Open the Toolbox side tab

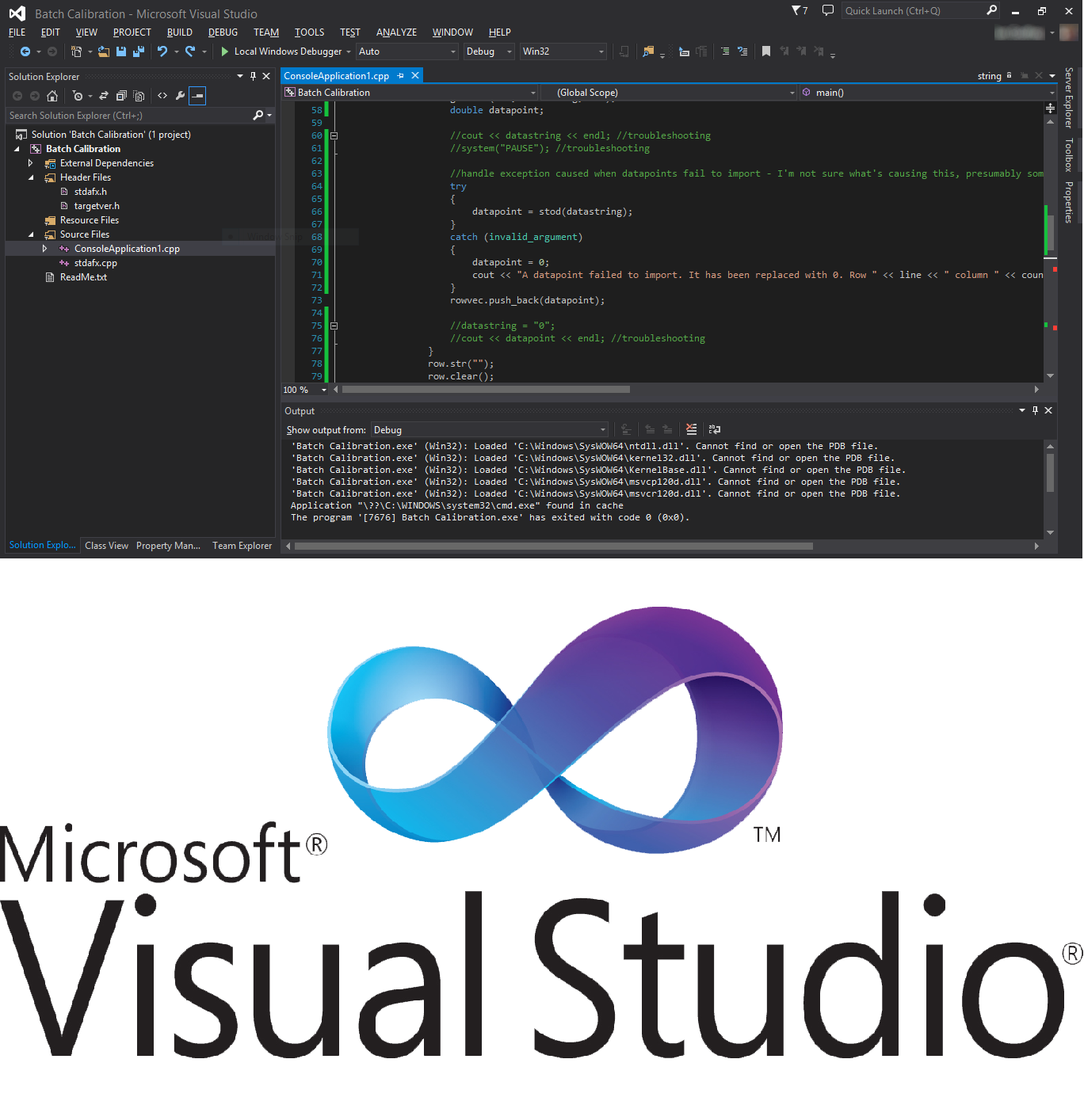pos(1068,155)
